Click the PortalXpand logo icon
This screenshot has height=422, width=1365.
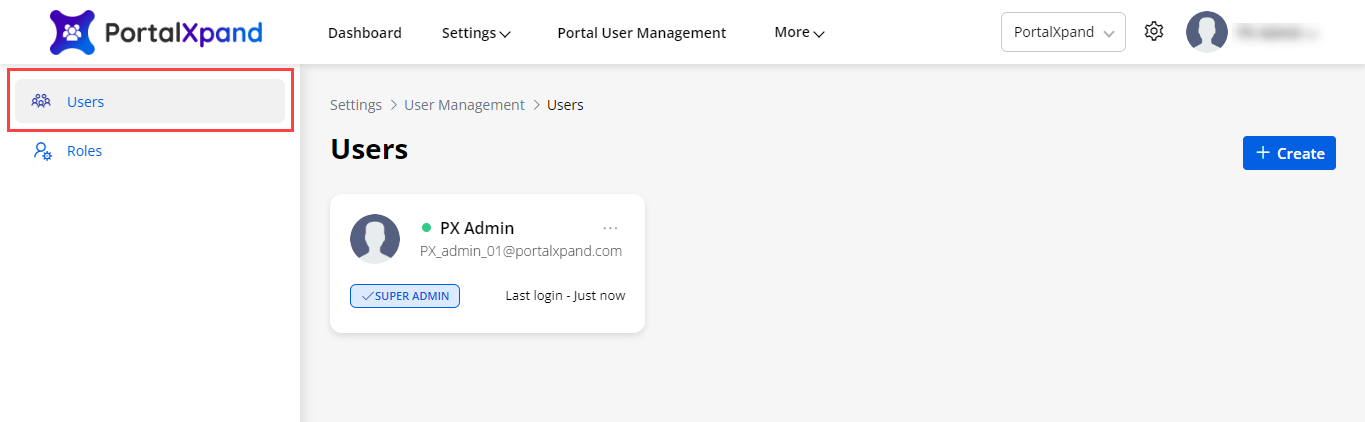72,33
